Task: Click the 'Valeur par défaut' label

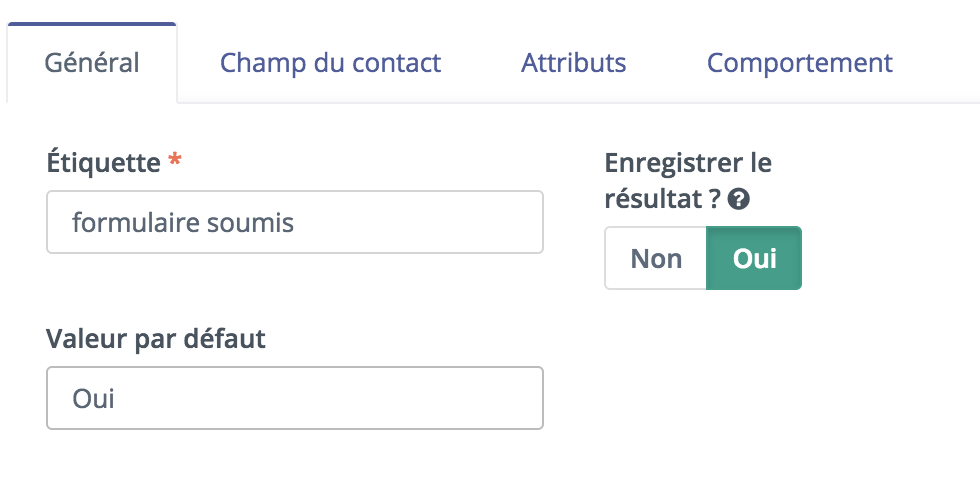Action: 156,339
